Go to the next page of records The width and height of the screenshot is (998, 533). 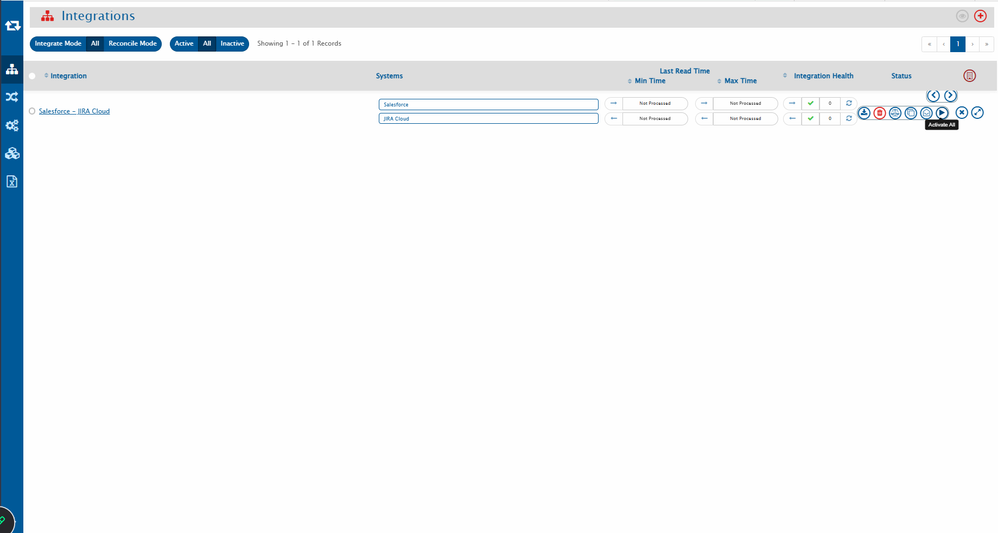pos(973,44)
